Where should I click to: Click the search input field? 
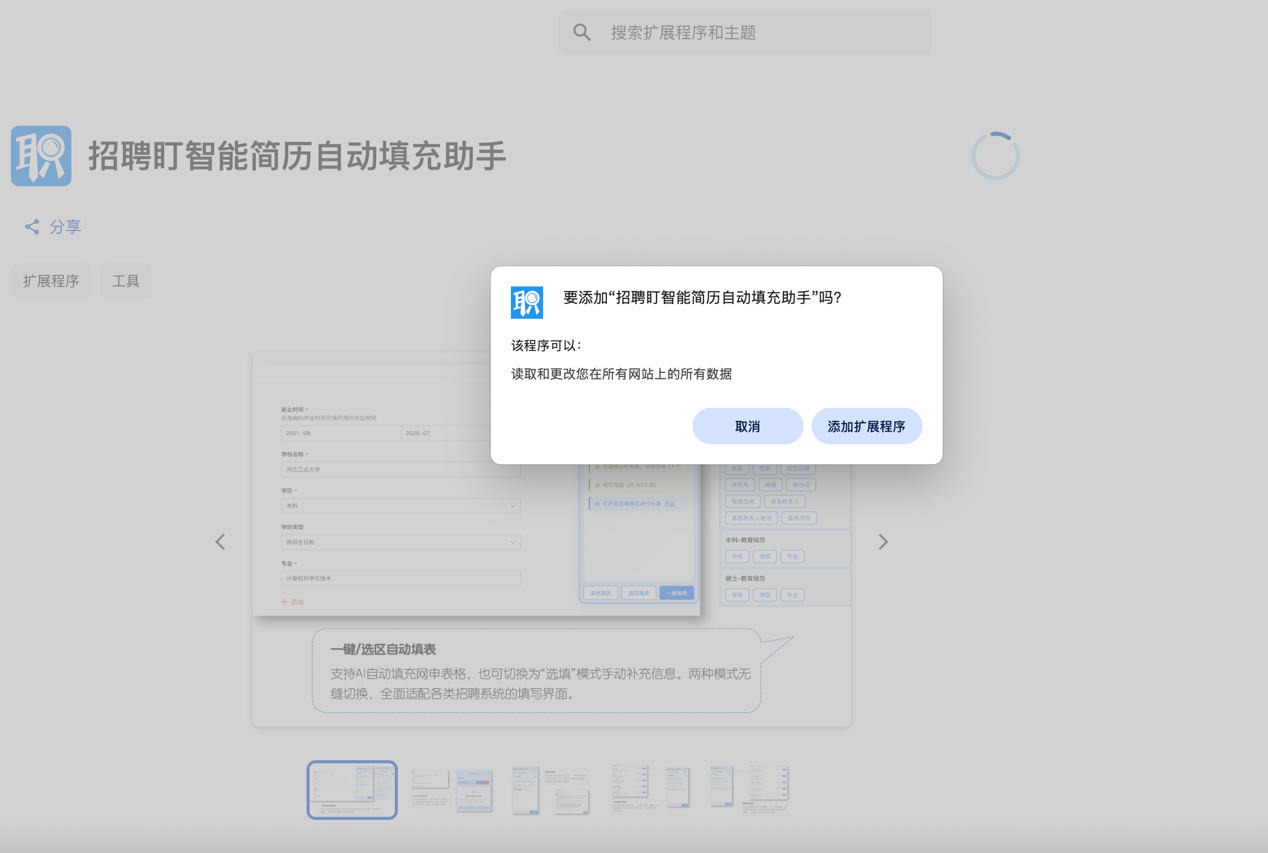[745, 31]
